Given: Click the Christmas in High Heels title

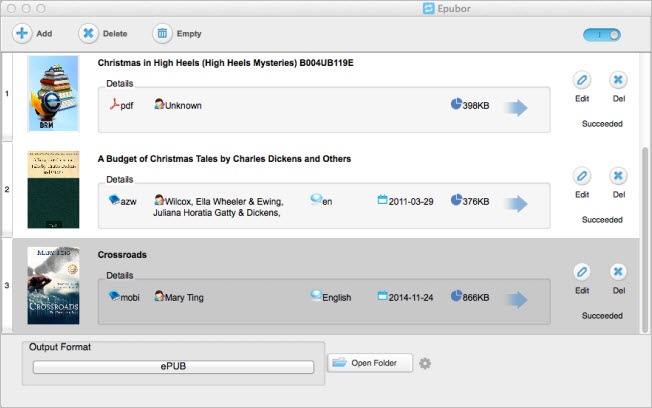Looking at the screenshot, I should click(x=225, y=63).
